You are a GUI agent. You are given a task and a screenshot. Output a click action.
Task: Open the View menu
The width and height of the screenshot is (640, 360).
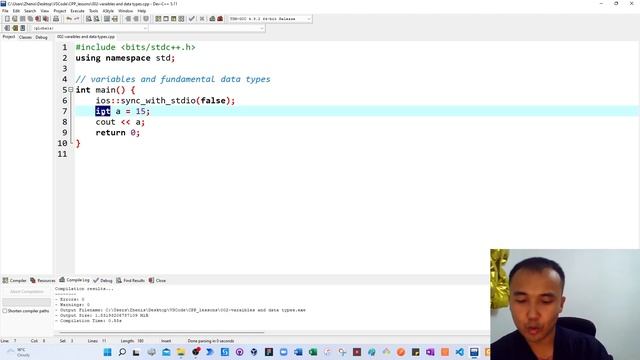(x=45, y=11)
